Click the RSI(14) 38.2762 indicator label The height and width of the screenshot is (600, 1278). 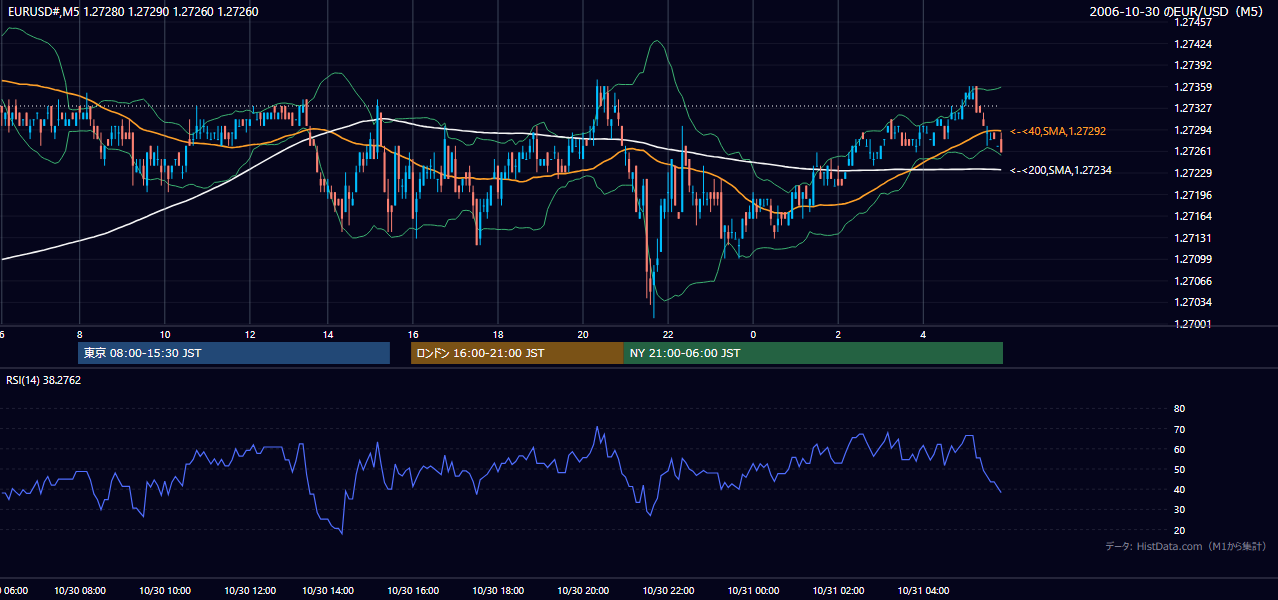click(x=44, y=380)
